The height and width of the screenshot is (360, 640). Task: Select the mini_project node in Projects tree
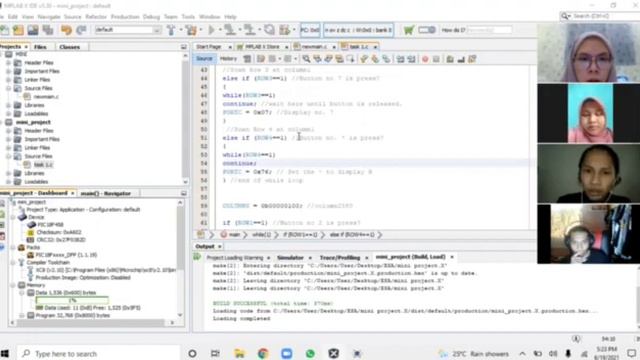coord(33,122)
